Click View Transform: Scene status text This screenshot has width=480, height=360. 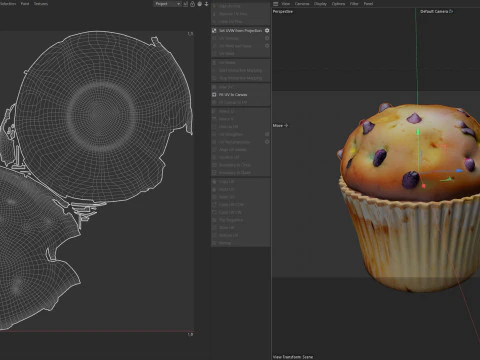point(293,357)
